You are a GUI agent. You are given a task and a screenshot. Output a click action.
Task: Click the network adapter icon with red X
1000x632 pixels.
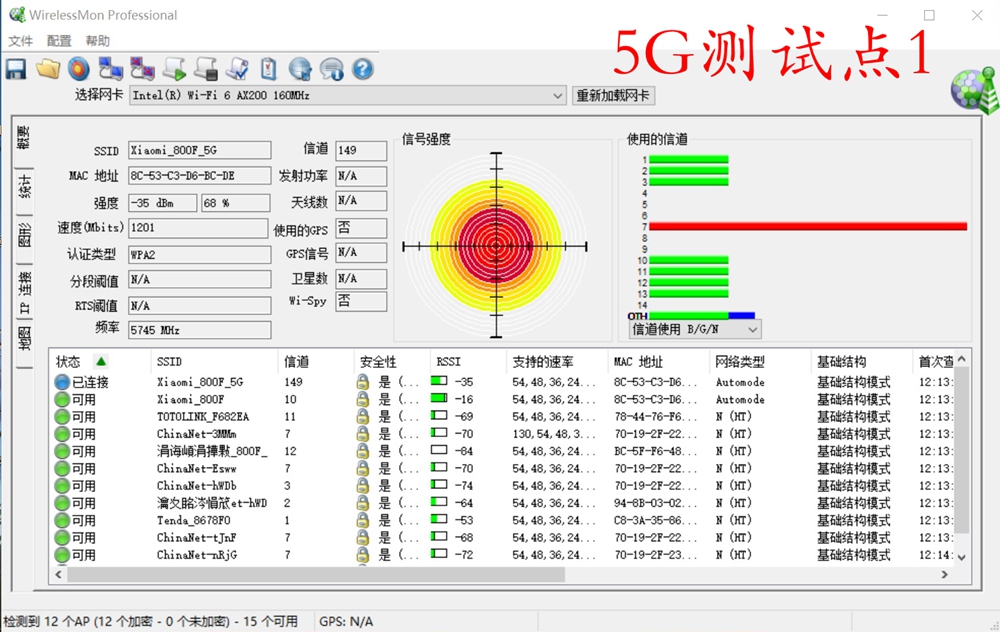144,68
